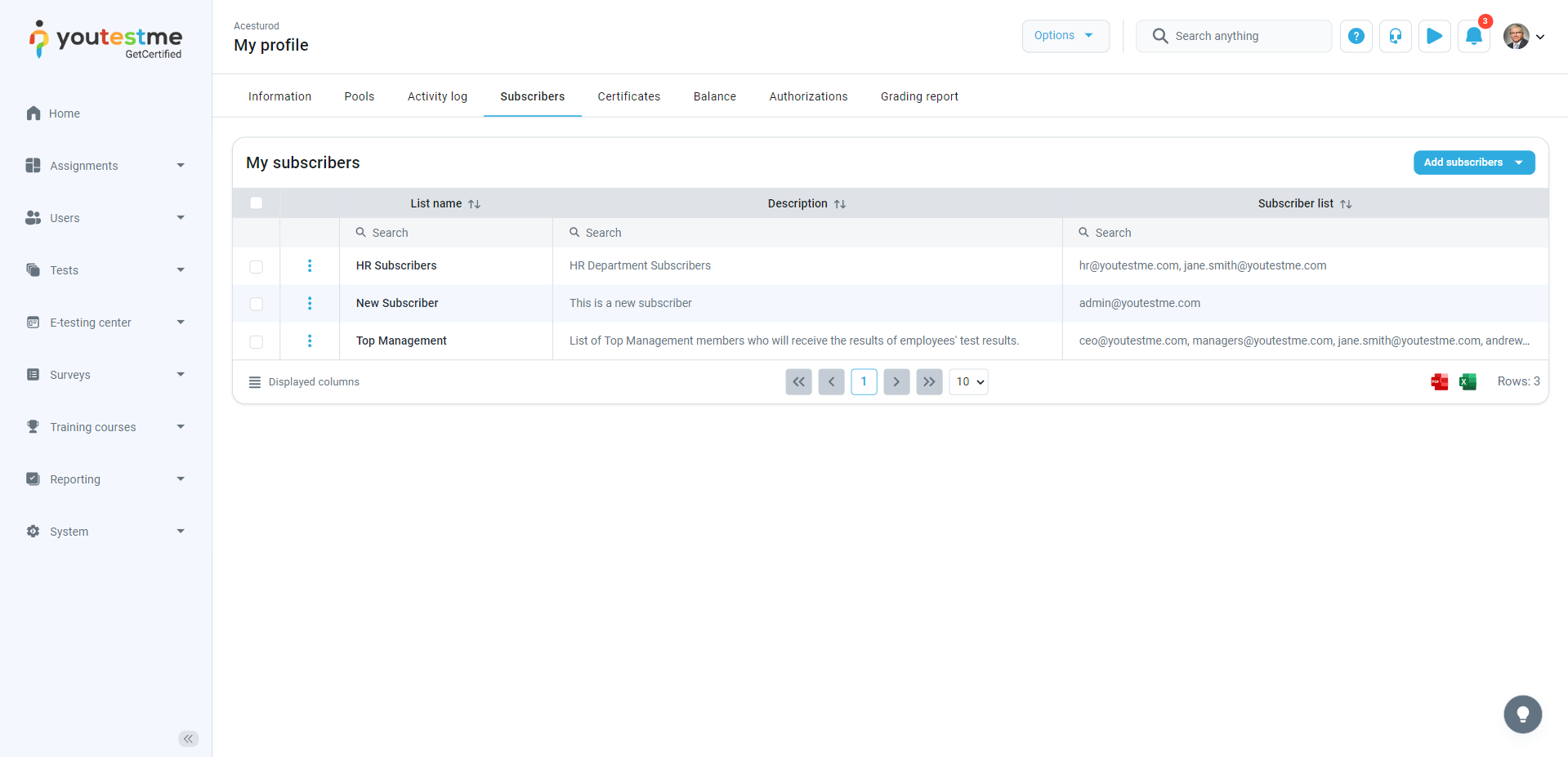Open the support headset icon
Screen dimensions: 1568x757
coord(1395,36)
